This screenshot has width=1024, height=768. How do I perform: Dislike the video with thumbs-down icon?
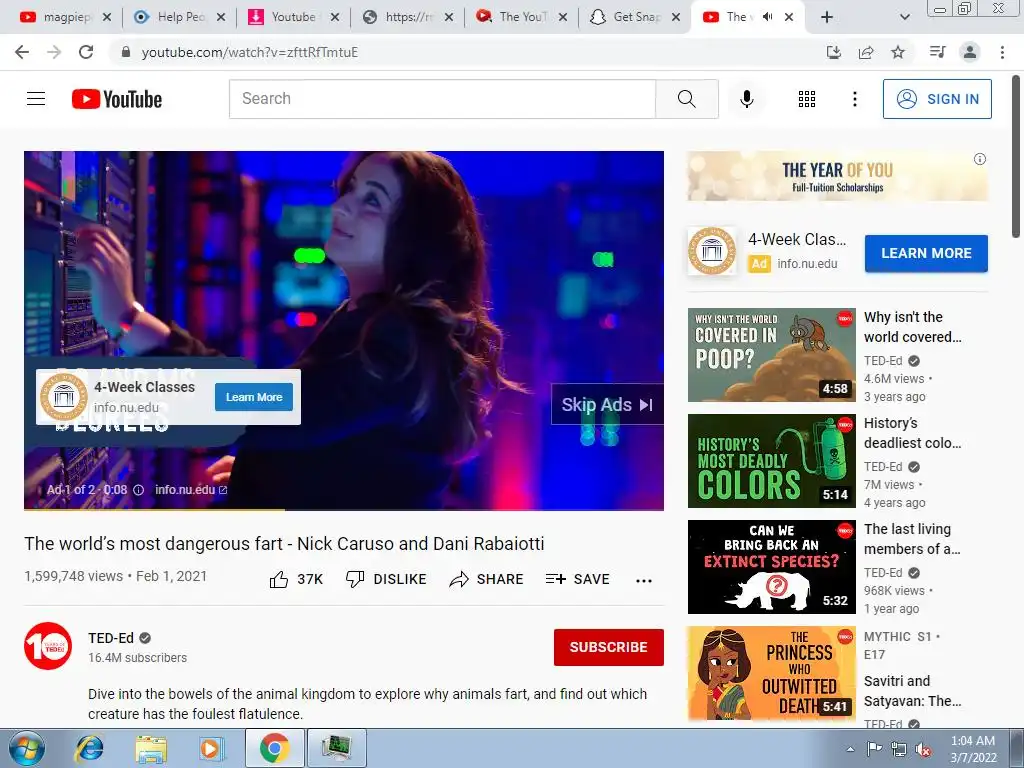click(x=355, y=579)
